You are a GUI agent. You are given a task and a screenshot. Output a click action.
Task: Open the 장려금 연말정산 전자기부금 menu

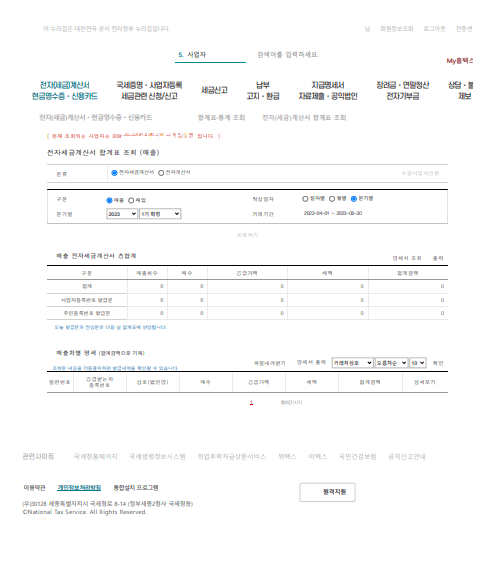point(403,90)
